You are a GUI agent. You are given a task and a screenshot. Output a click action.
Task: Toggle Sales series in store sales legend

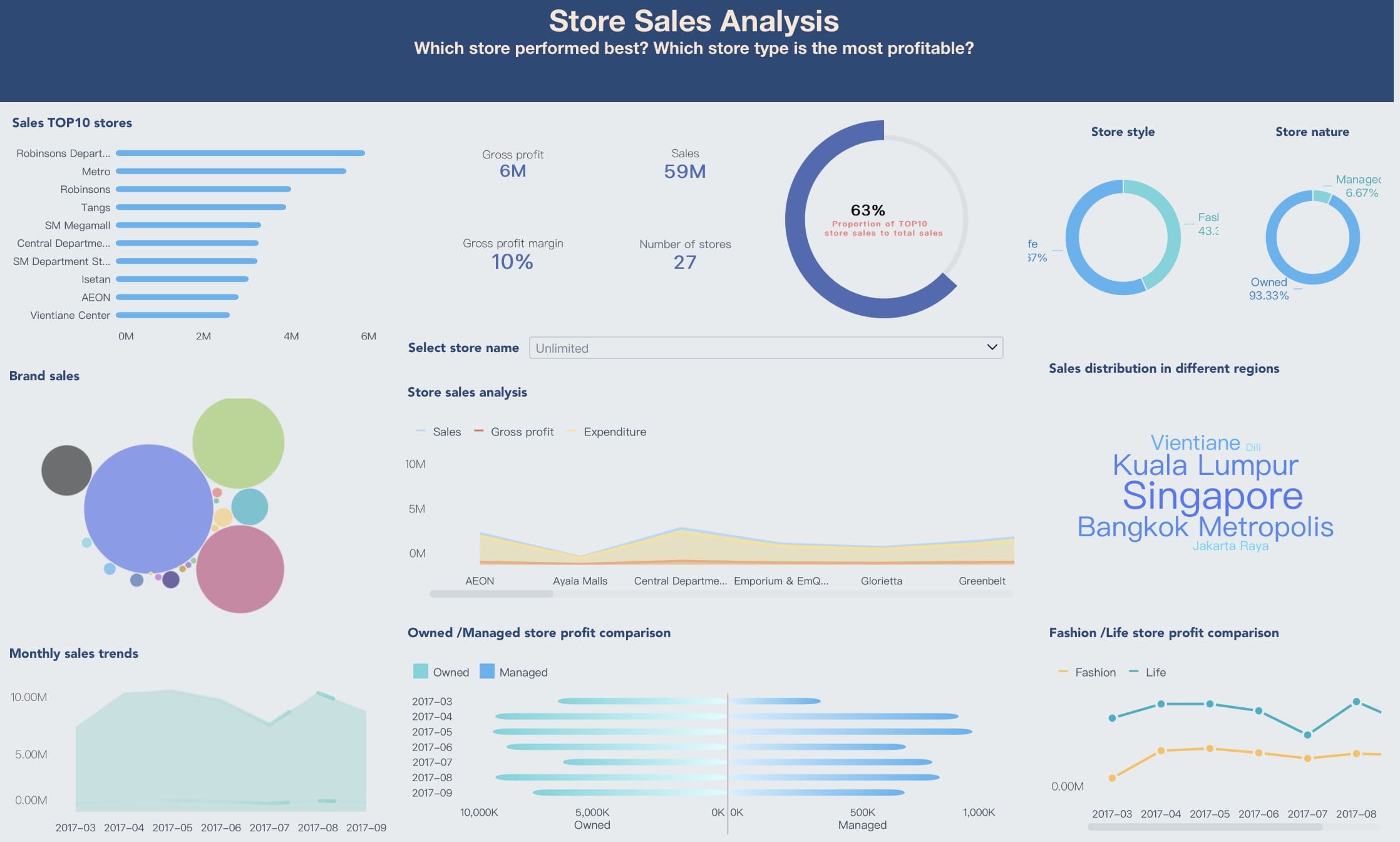click(x=438, y=432)
